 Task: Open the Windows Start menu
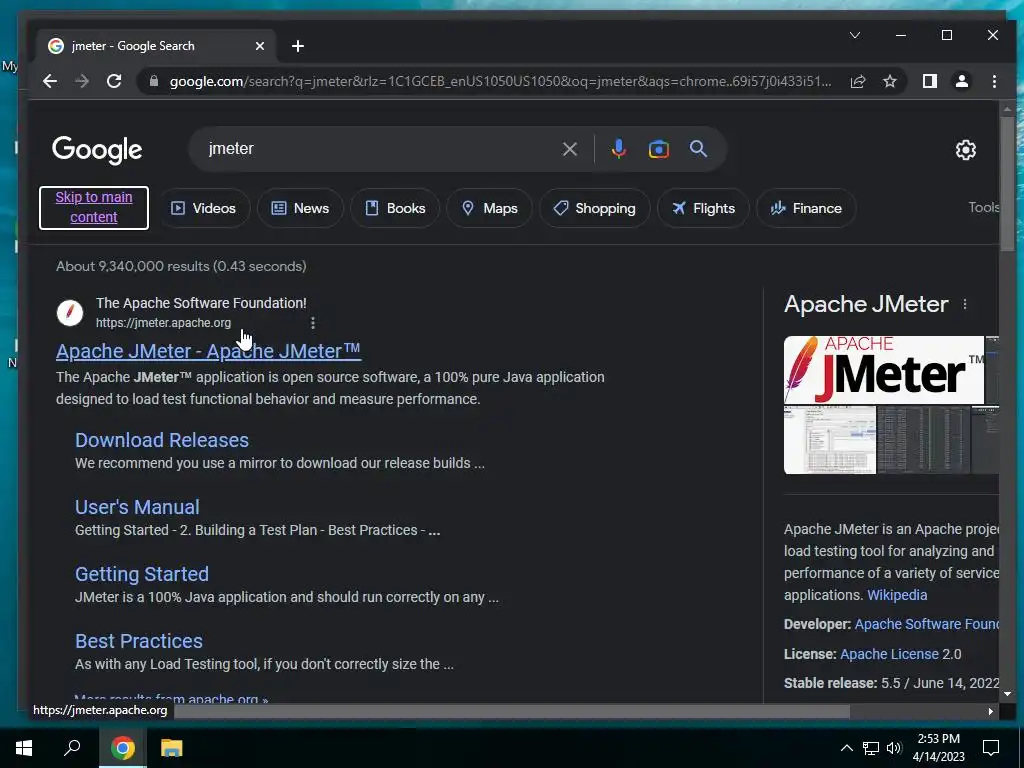[24, 748]
